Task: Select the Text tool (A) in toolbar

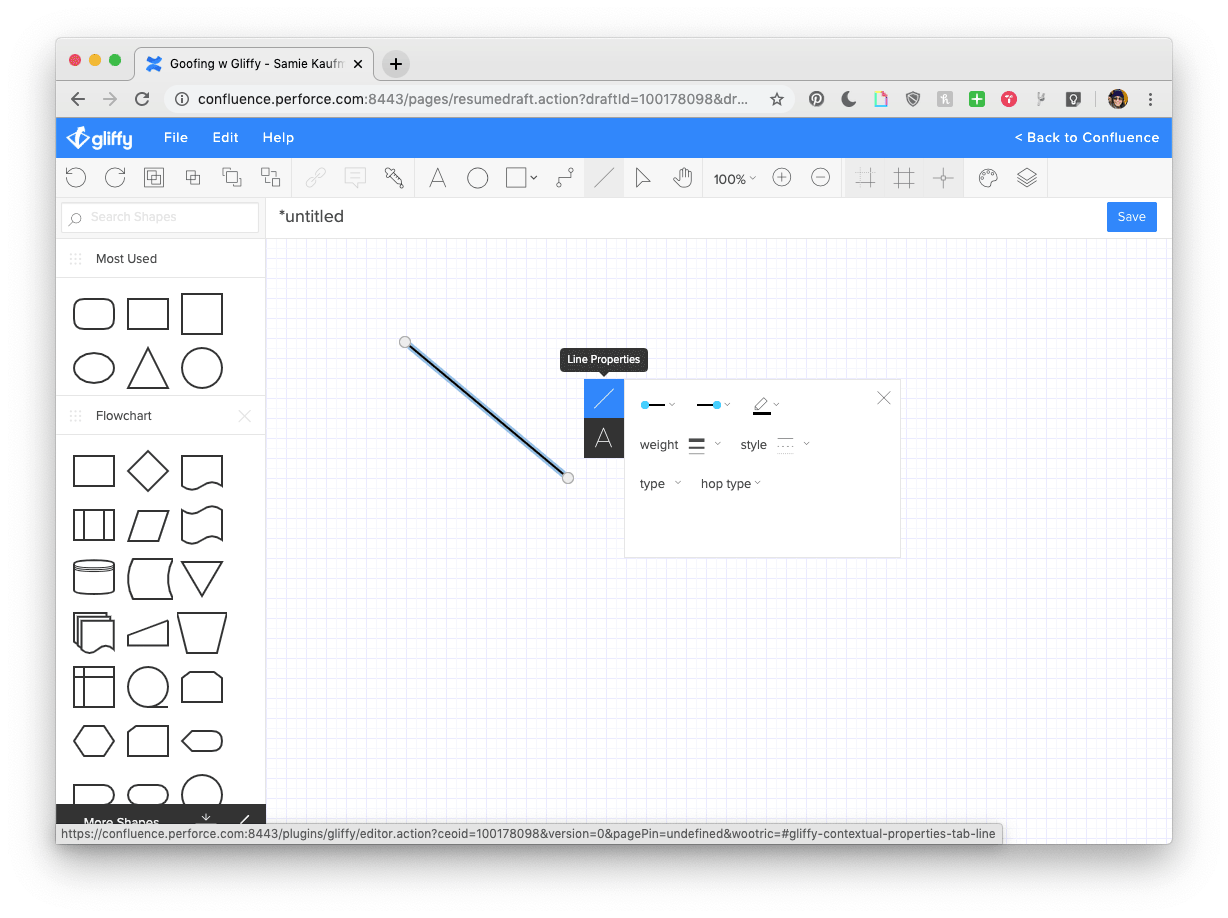Action: [438, 178]
